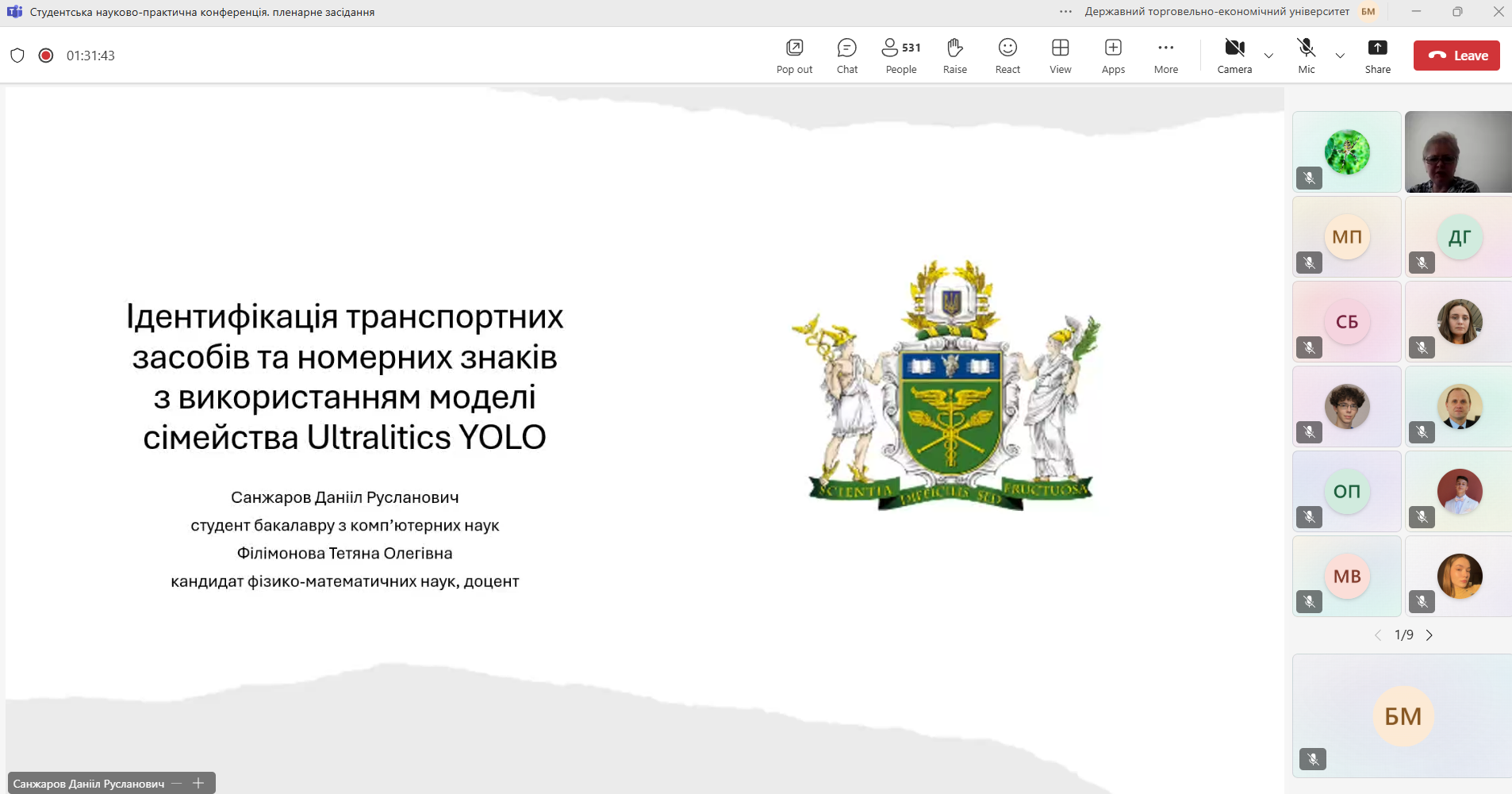Go to next page of participants

[1429, 635]
